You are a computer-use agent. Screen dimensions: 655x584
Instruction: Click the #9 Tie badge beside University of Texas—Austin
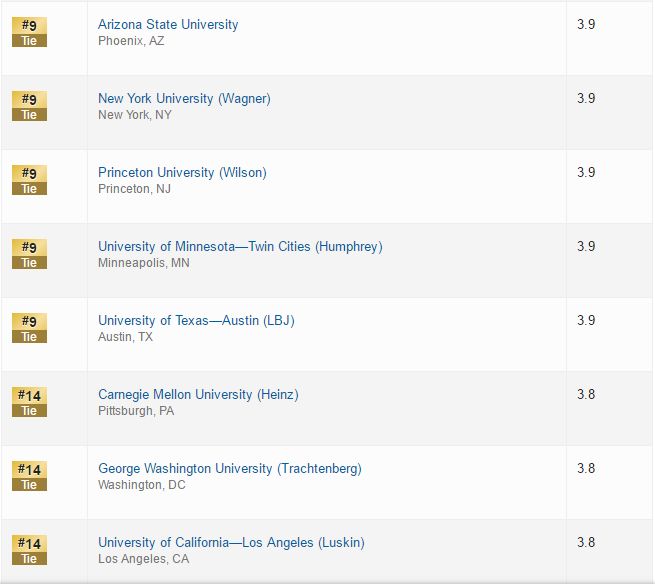point(29,328)
